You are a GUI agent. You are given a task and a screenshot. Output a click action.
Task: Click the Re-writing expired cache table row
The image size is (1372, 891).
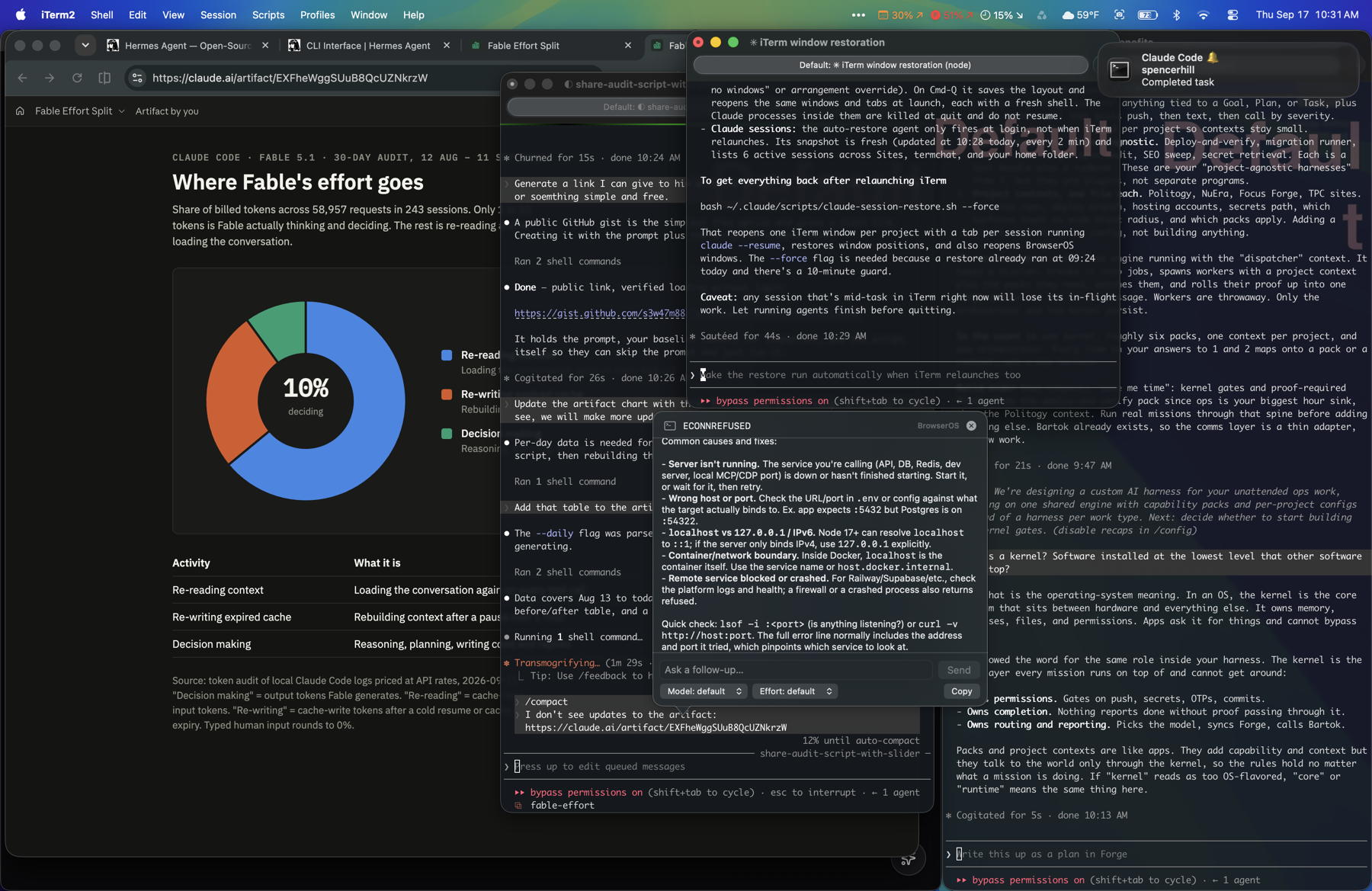[x=336, y=617]
